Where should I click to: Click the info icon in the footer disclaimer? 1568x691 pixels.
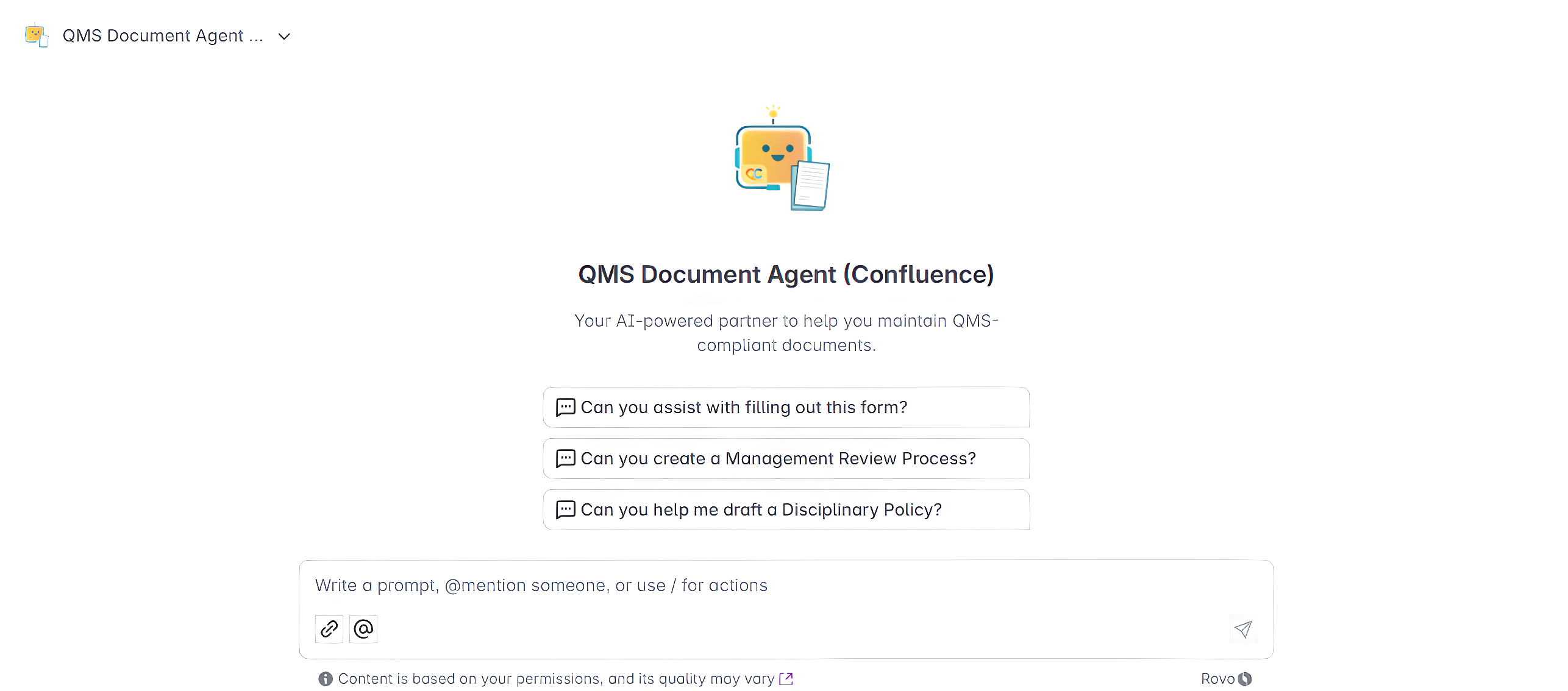(x=325, y=678)
